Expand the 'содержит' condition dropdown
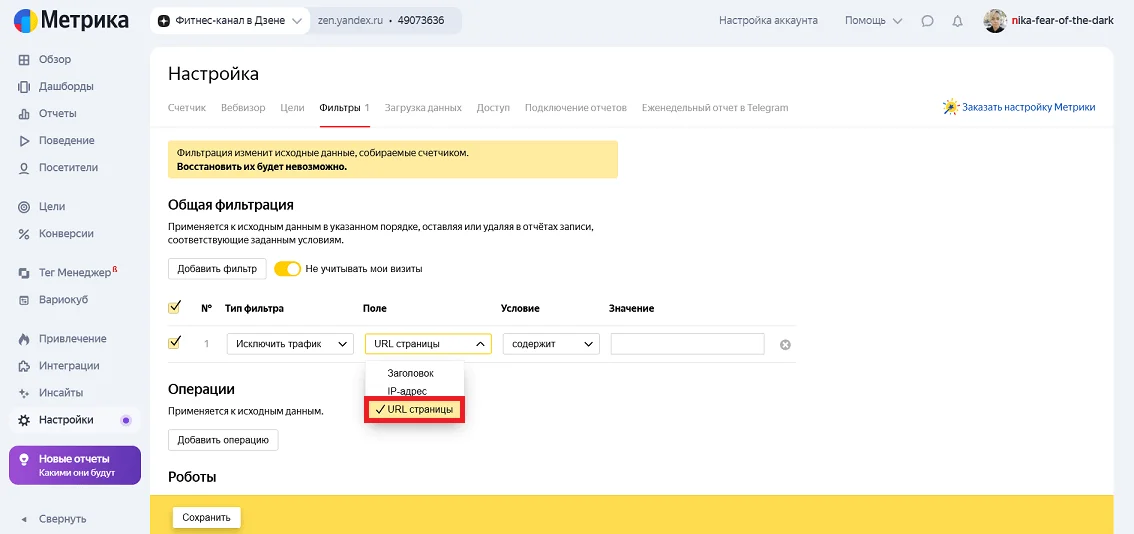The height and width of the screenshot is (534, 1134). tap(550, 344)
